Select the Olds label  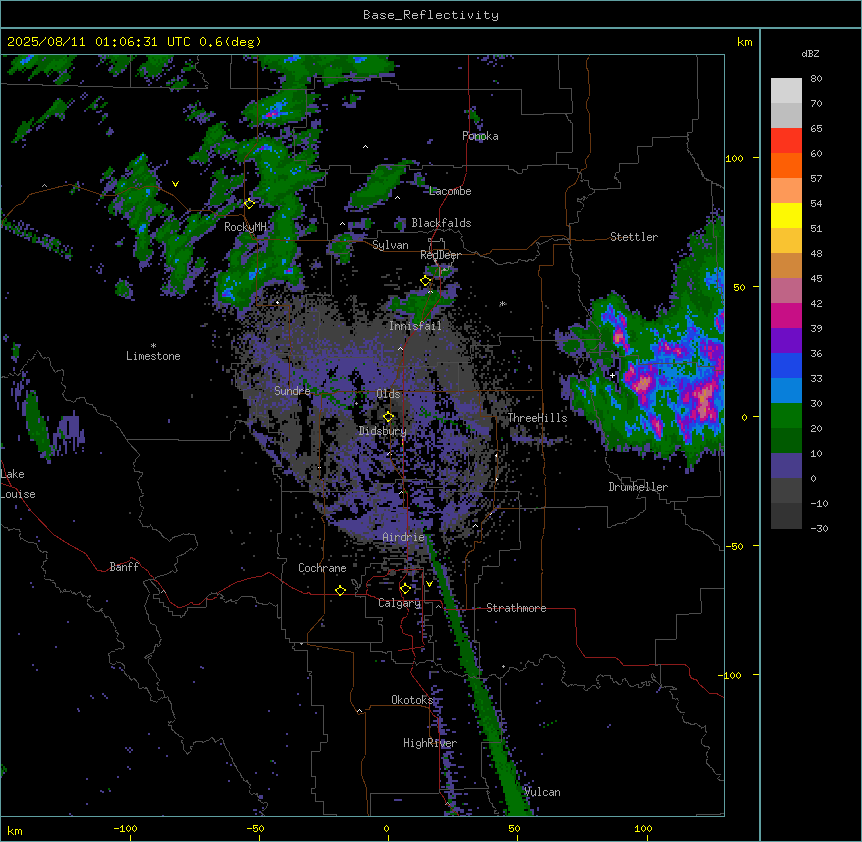(x=388, y=394)
